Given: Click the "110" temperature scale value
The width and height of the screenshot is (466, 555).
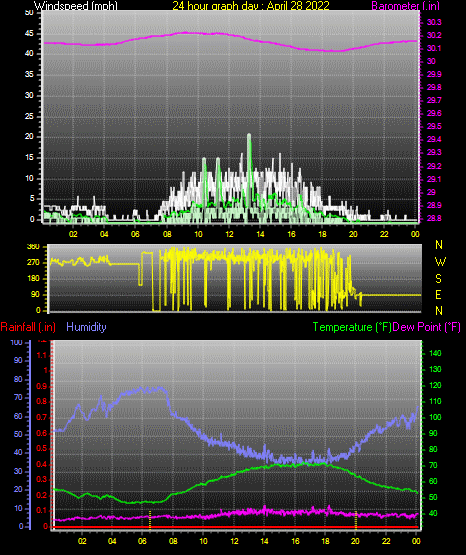Looking at the screenshot, I should (x=435, y=401).
